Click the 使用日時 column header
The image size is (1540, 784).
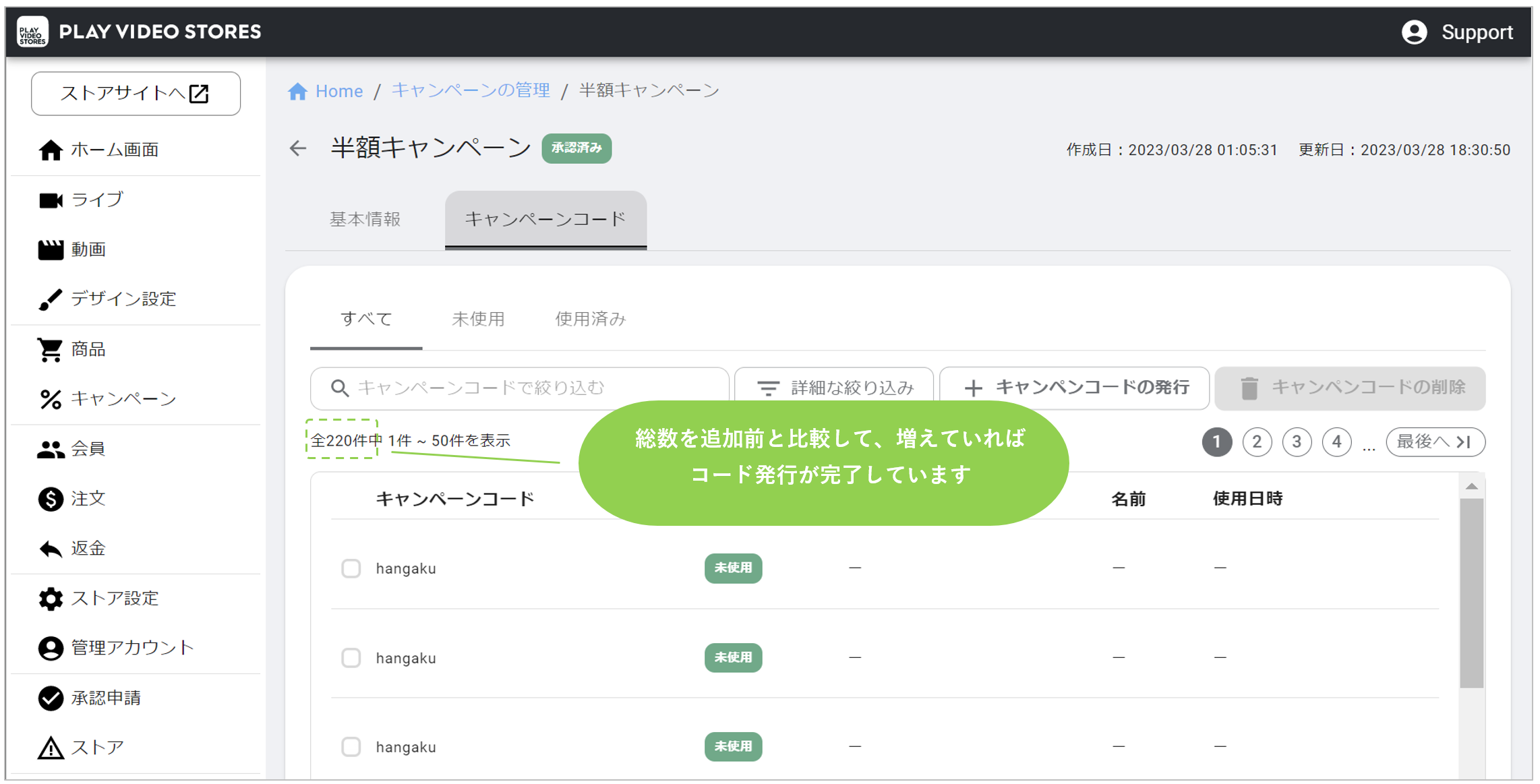(x=1247, y=499)
